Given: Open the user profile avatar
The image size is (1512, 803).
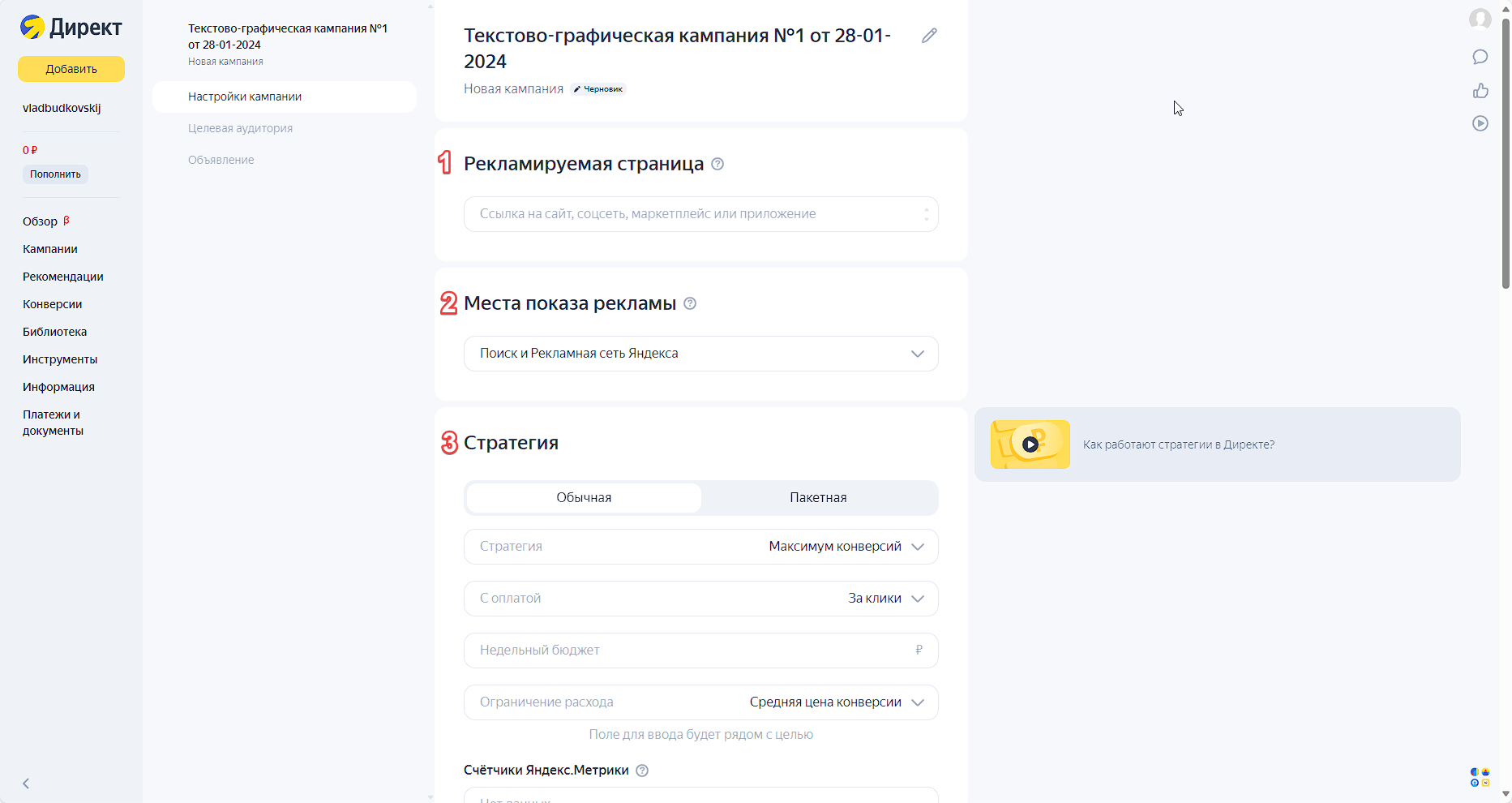Looking at the screenshot, I should click(1480, 19).
